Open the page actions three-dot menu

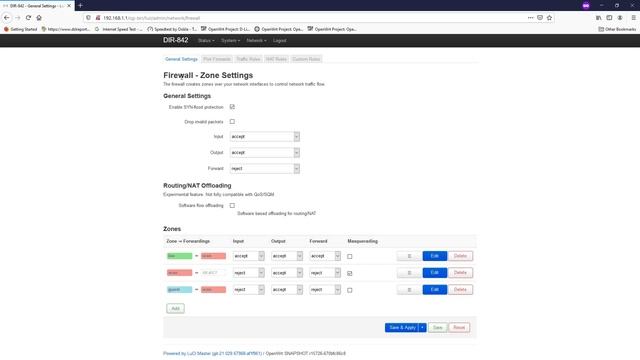[x=530, y=18]
